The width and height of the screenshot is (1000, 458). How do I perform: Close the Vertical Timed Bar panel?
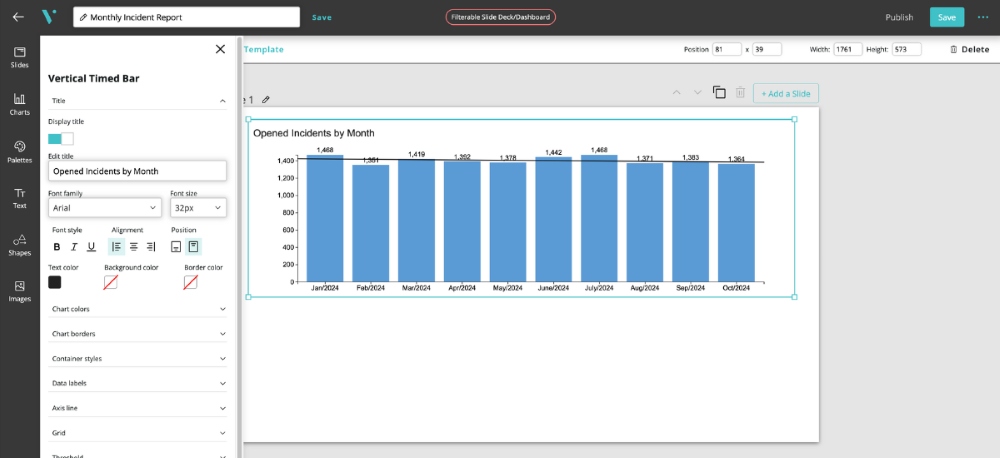[x=220, y=49]
